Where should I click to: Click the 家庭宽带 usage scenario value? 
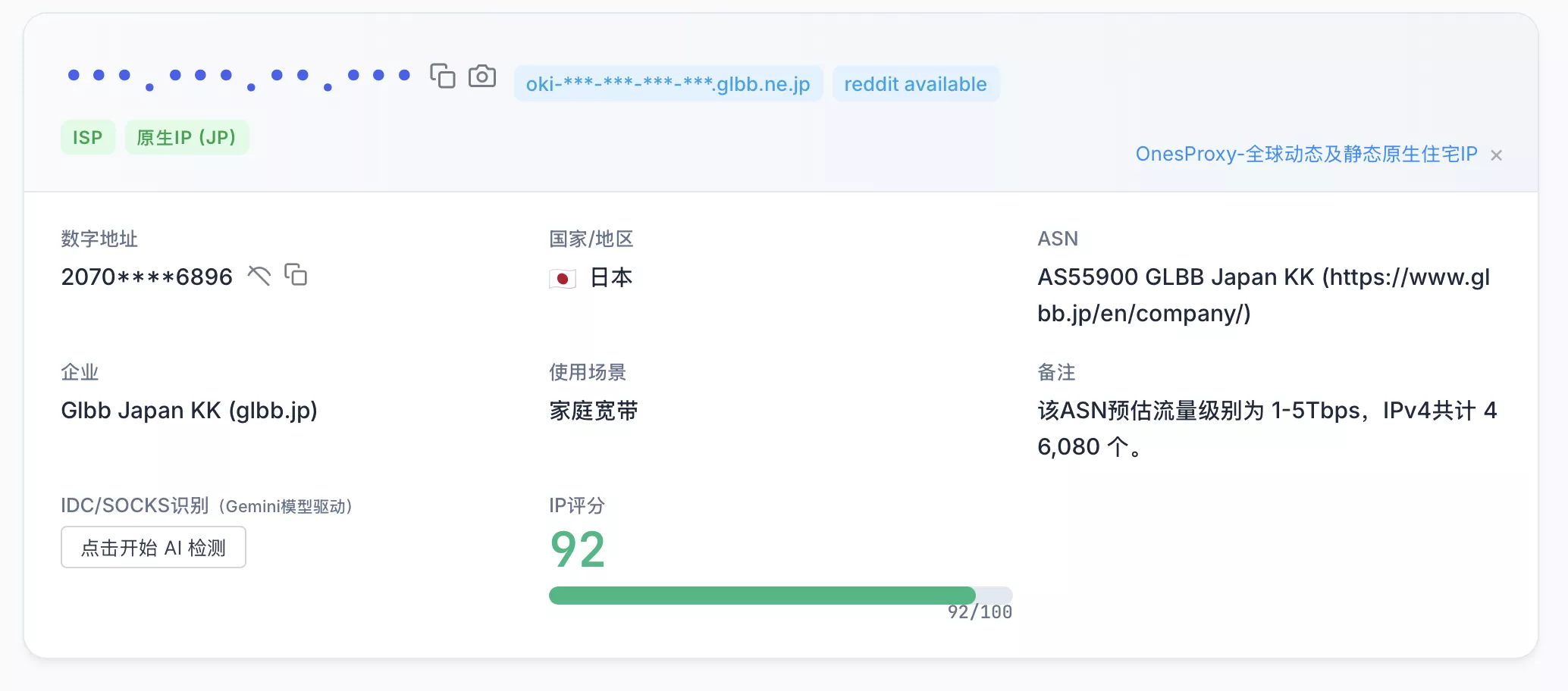[x=594, y=411]
